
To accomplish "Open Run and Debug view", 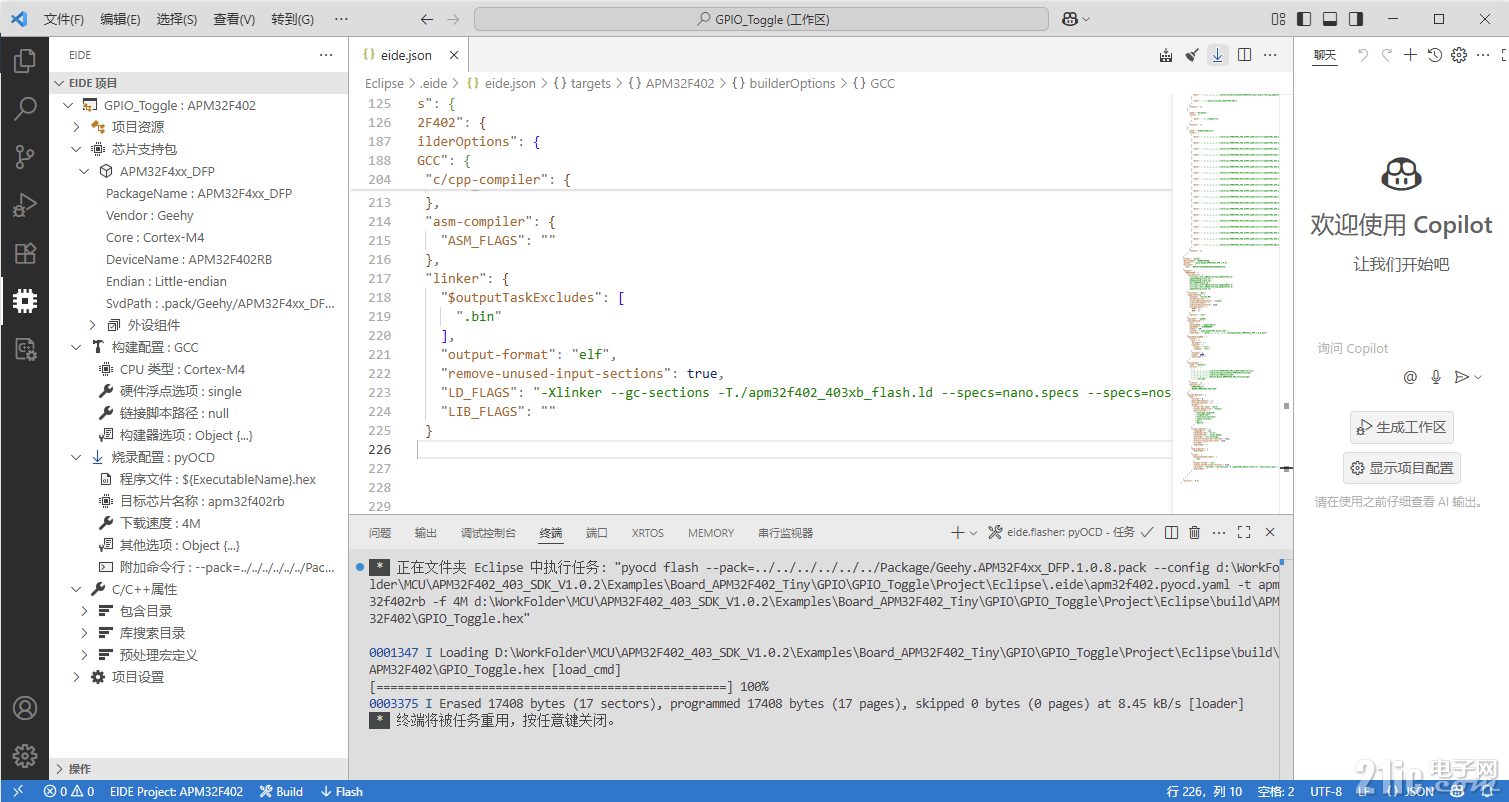I will [x=24, y=205].
